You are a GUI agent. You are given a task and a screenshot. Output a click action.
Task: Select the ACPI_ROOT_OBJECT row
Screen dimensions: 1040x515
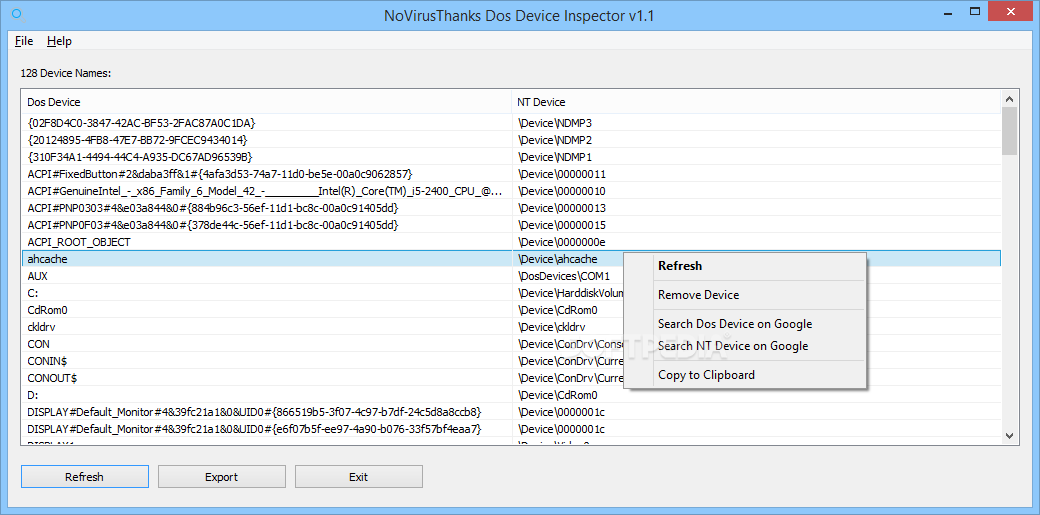511,242
